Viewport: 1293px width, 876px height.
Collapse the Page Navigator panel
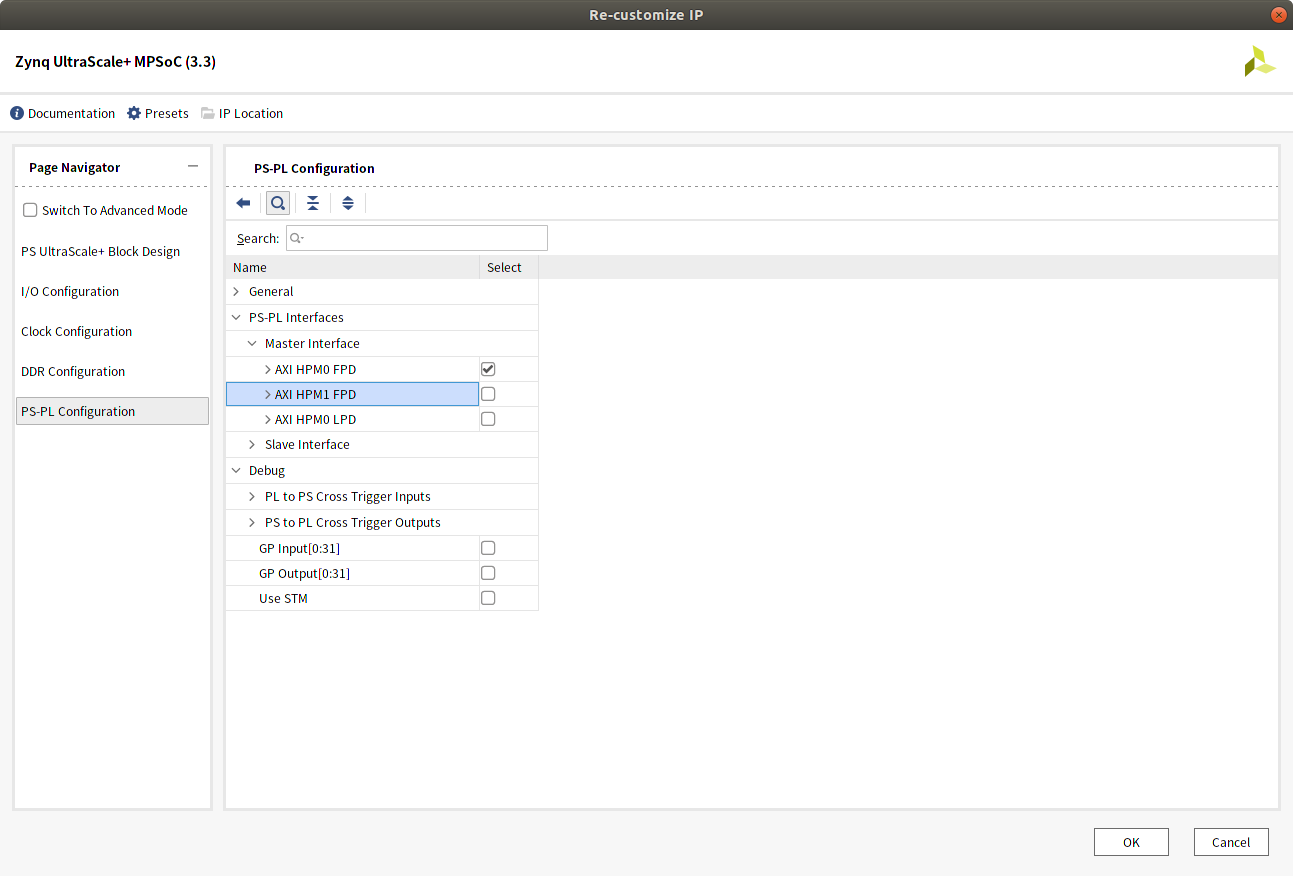point(193,167)
